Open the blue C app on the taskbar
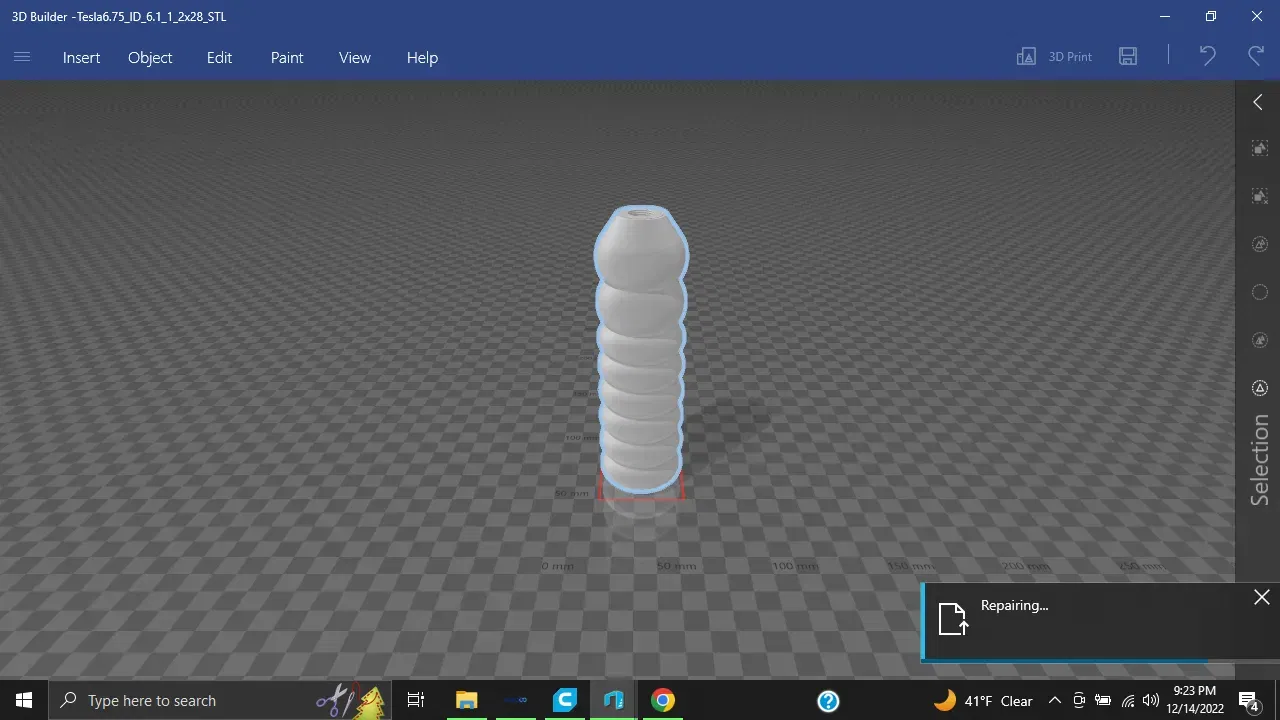This screenshot has height=720, width=1280. point(565,700)
